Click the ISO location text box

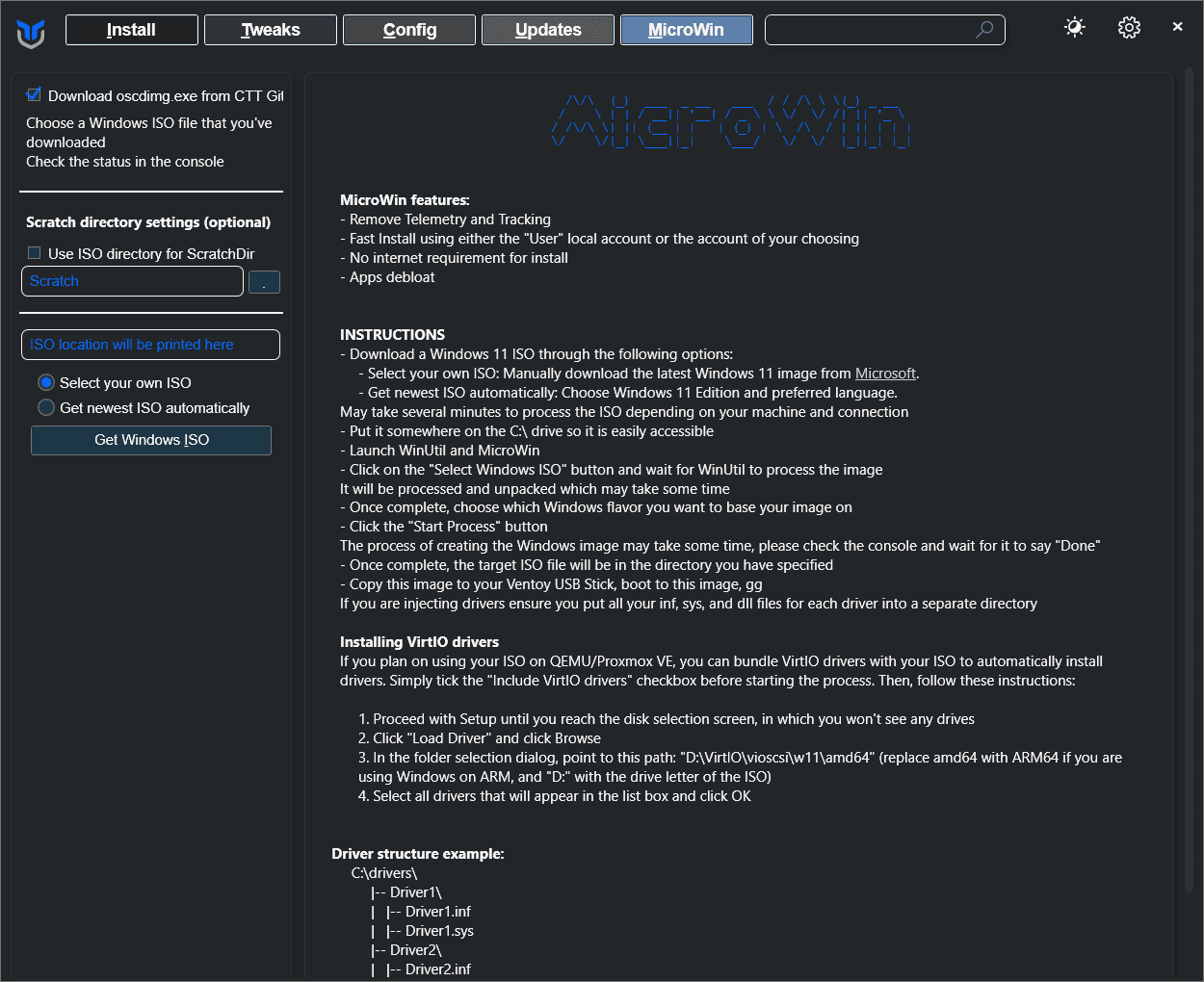[150, 345]
